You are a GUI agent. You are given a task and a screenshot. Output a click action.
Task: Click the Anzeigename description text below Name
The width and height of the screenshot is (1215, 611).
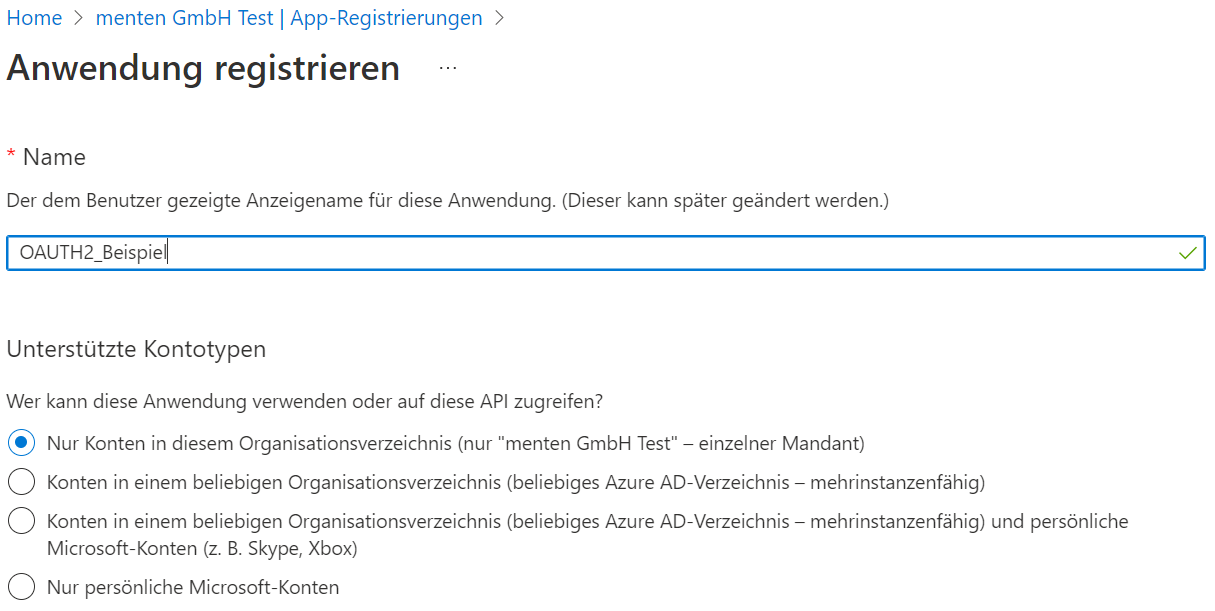pyautogui.click(x=447, y=201)
